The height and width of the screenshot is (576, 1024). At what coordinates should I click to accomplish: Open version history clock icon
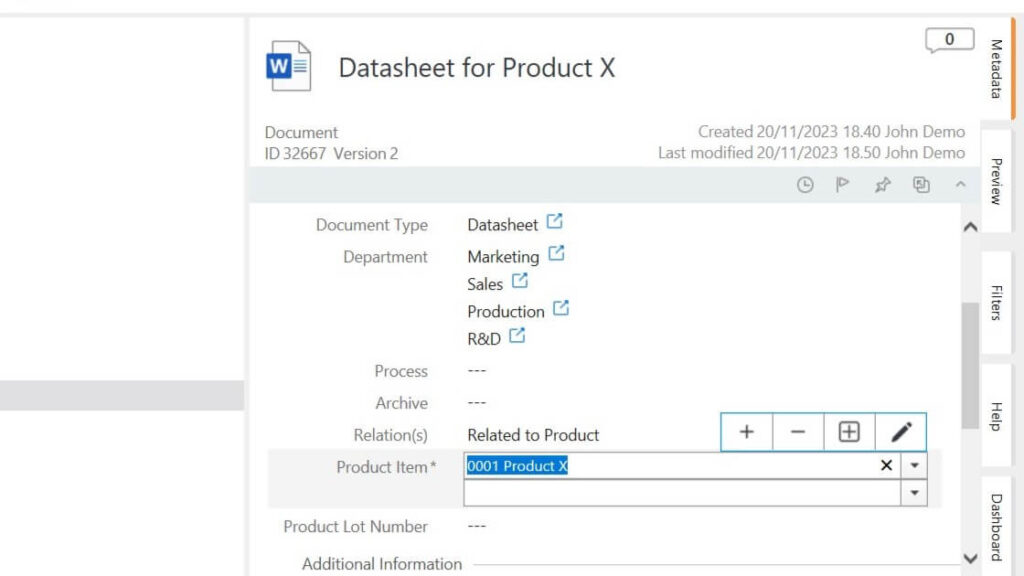pos(805,185)
